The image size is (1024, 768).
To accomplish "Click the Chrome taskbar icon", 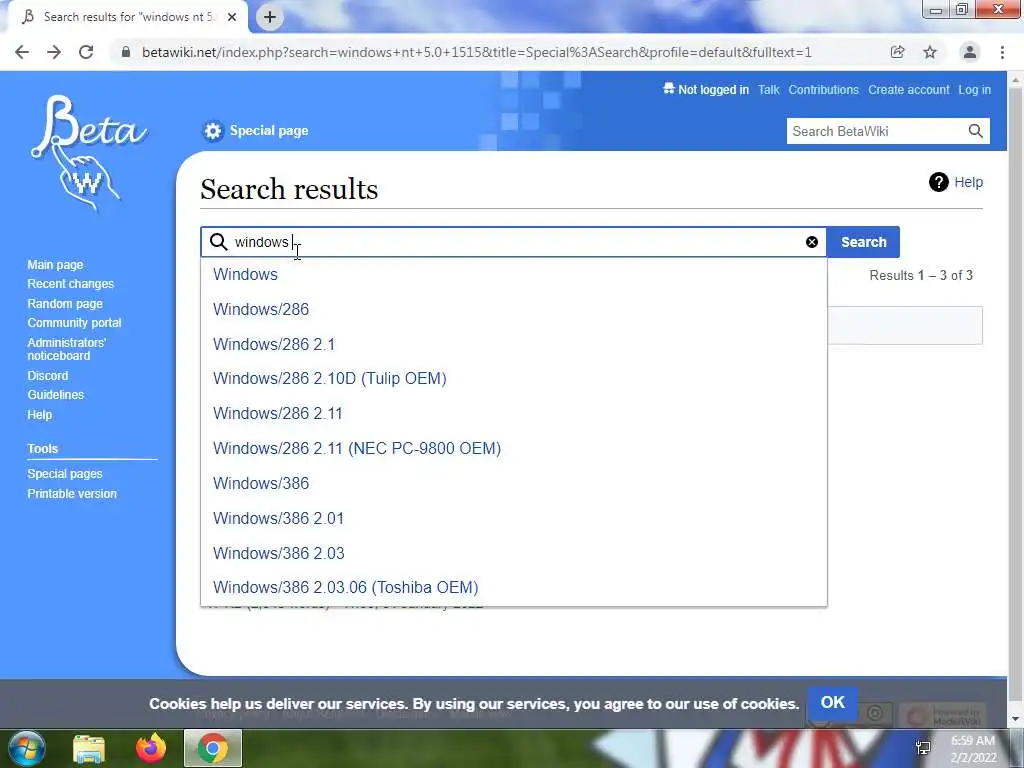I will [213, 748].
